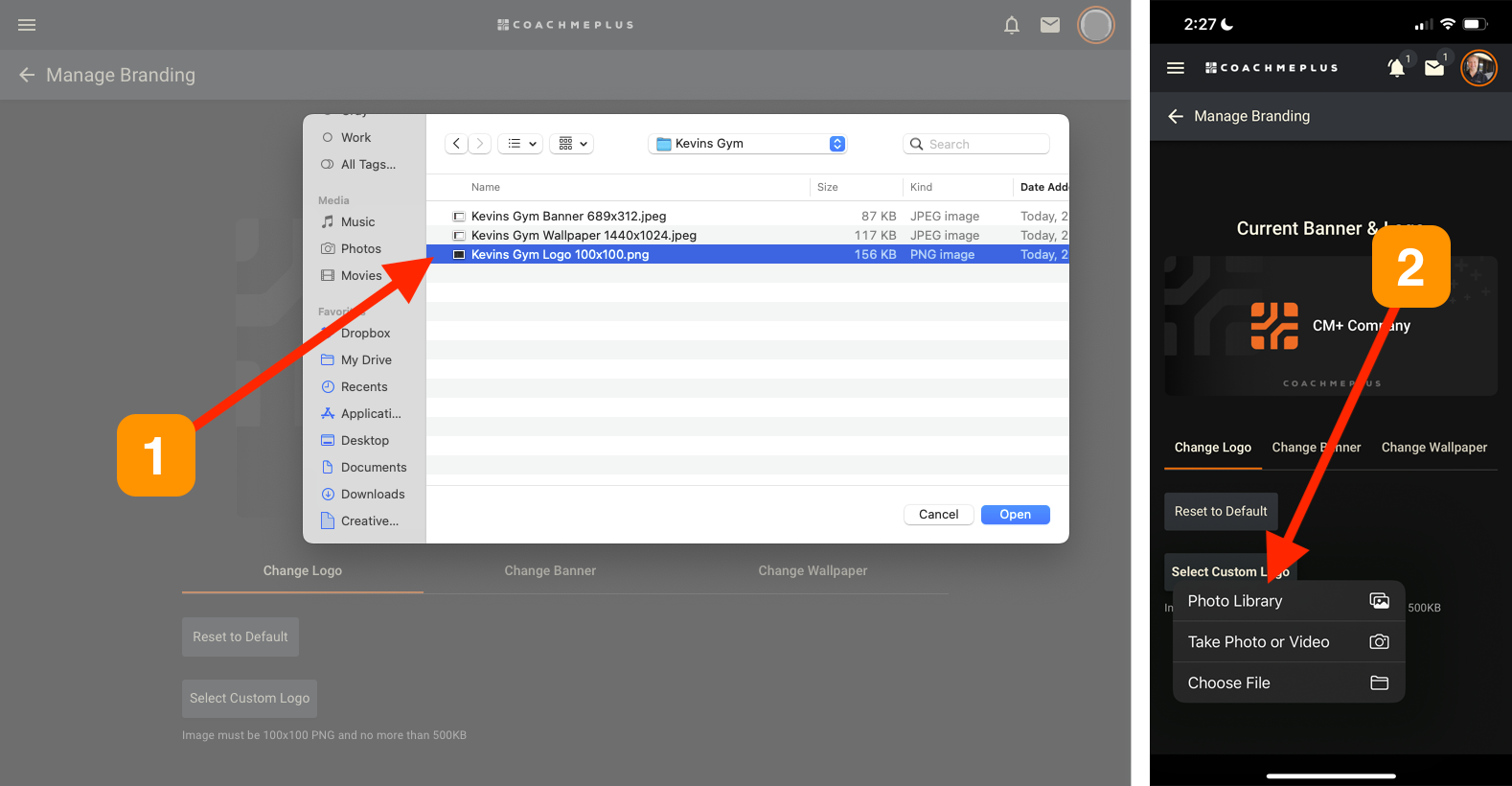Tap current banner preview in mobile view

tap(1331, 326)
